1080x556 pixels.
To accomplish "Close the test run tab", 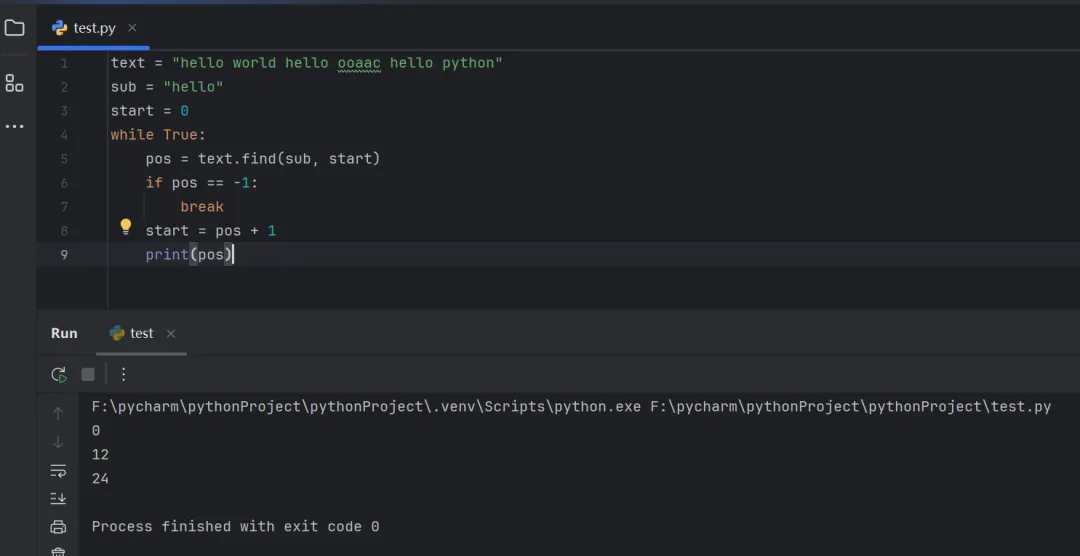I will pyautogui.click(x=171, y=333).
